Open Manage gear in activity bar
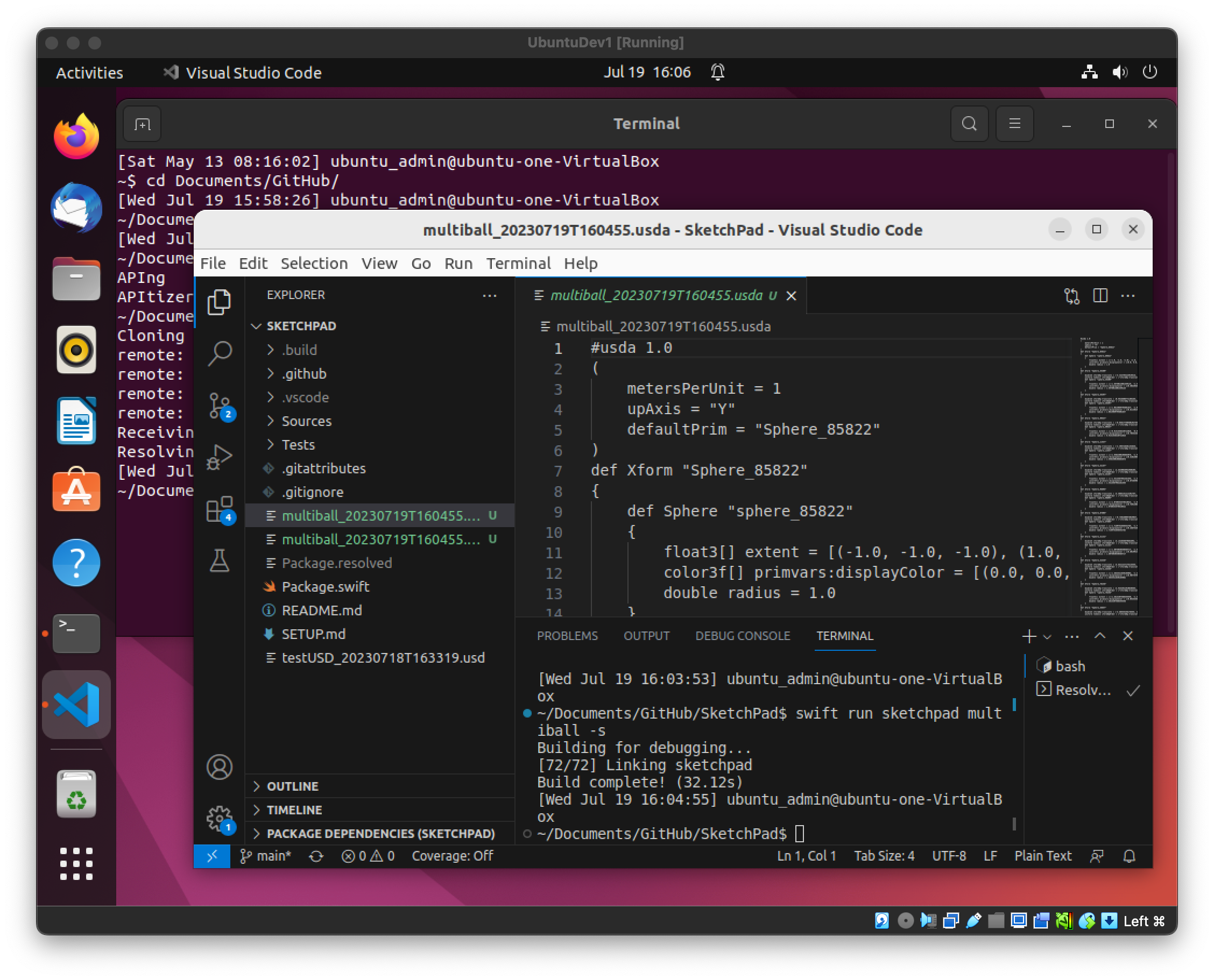 coord(220,818)
